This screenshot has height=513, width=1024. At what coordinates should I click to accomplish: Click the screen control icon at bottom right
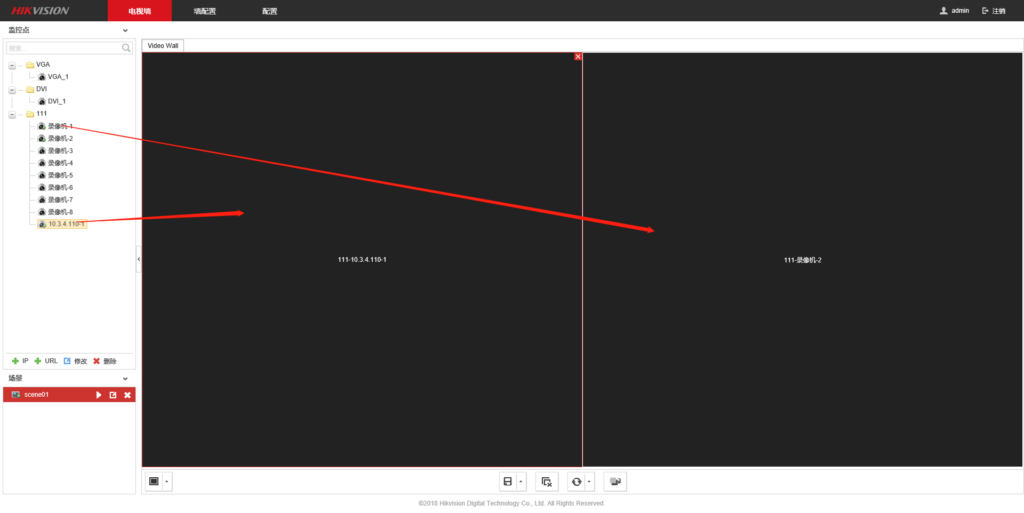click(615, 481)
